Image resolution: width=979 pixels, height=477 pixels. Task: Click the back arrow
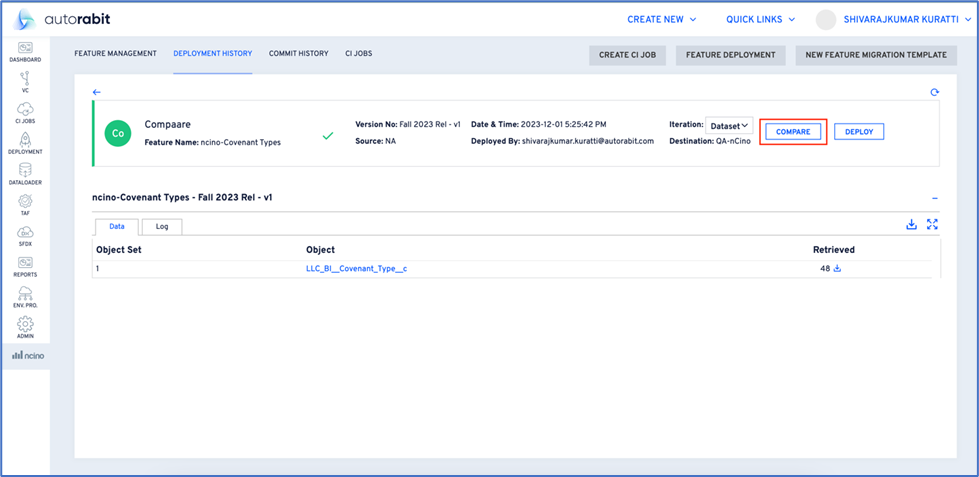pyautogui.click(x=97, y=92)
